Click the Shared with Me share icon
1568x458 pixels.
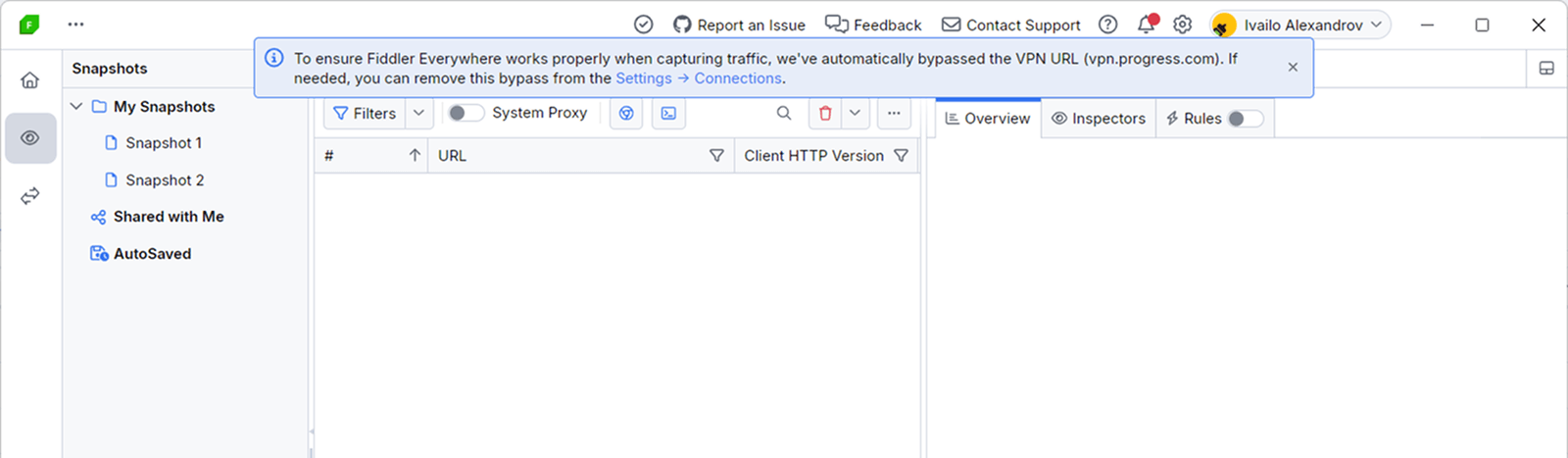98,217
